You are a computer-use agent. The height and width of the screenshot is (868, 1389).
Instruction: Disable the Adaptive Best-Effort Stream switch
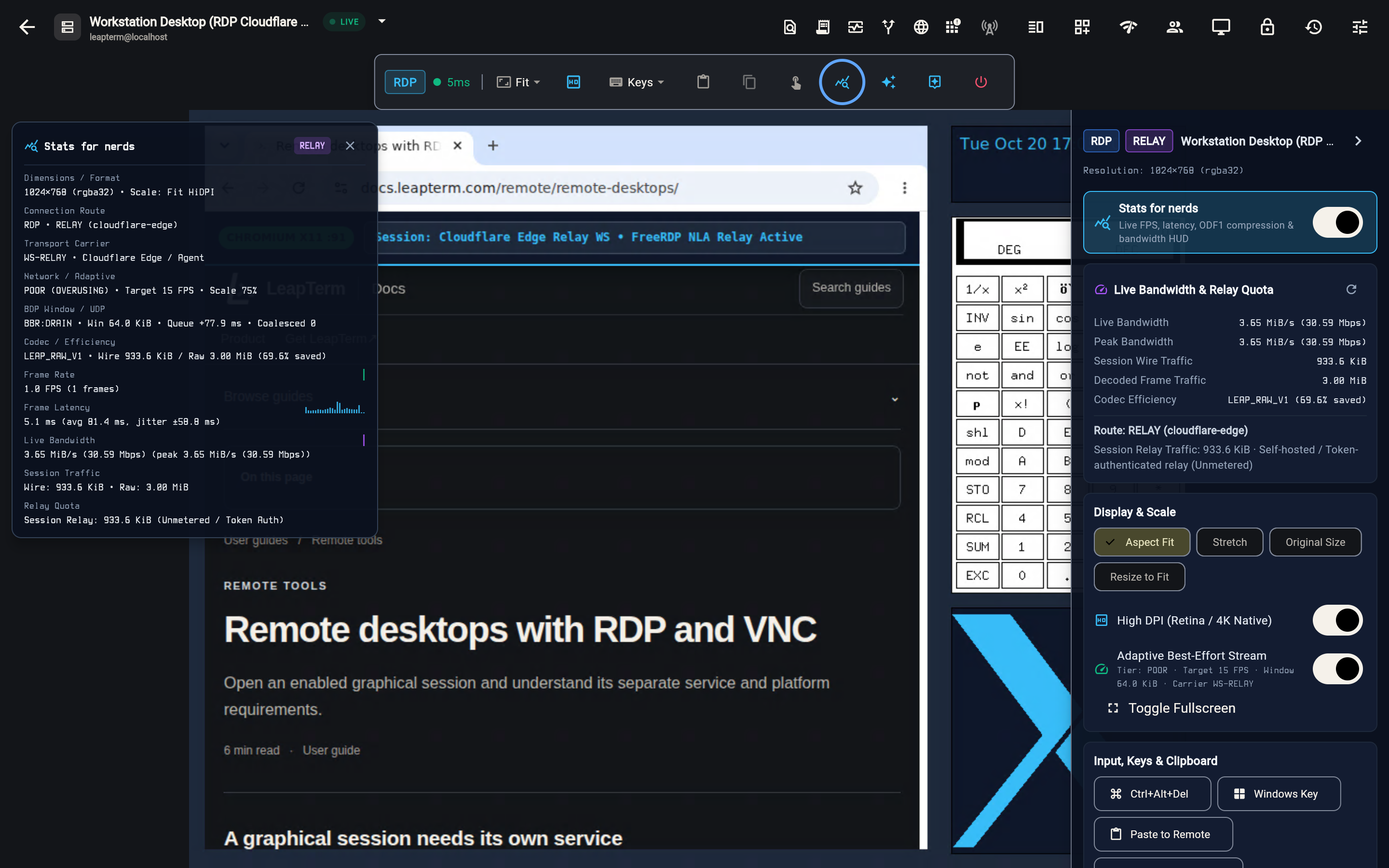[x=1337, y=669]
